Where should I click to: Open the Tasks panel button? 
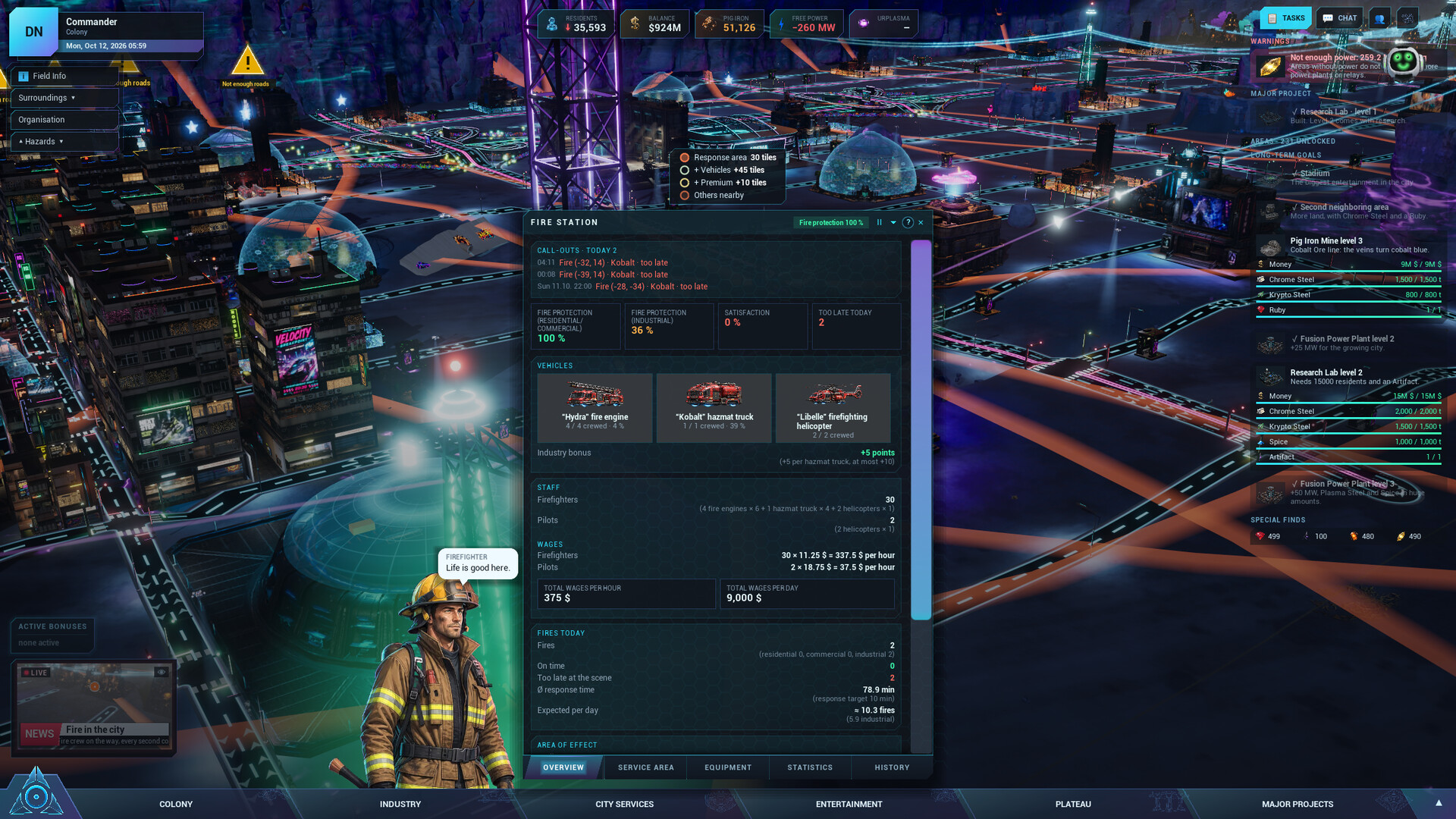point(1285,18)
